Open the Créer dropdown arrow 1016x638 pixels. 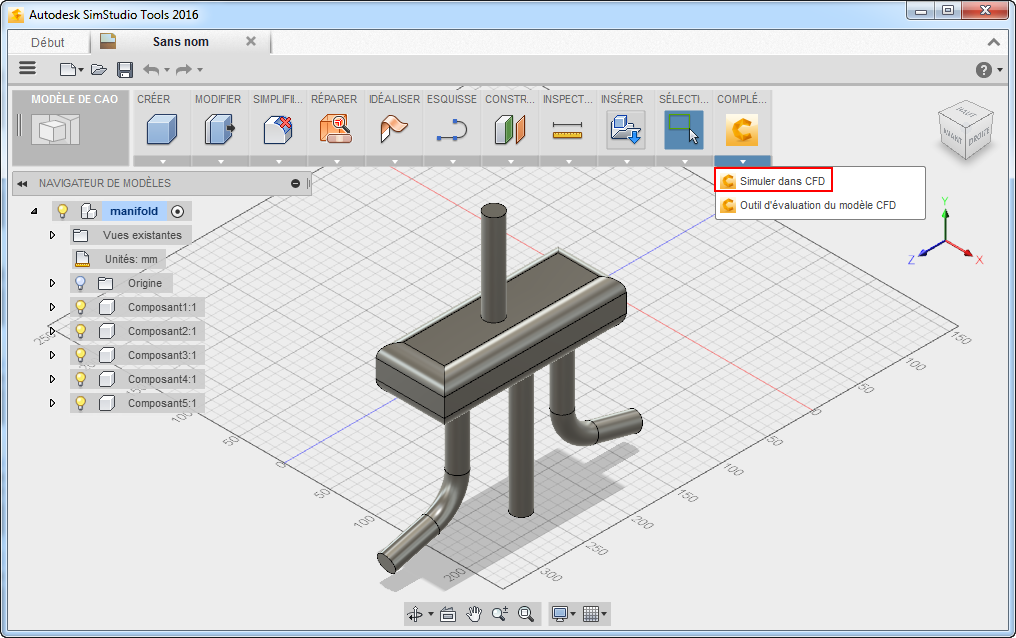pos(162,161)
